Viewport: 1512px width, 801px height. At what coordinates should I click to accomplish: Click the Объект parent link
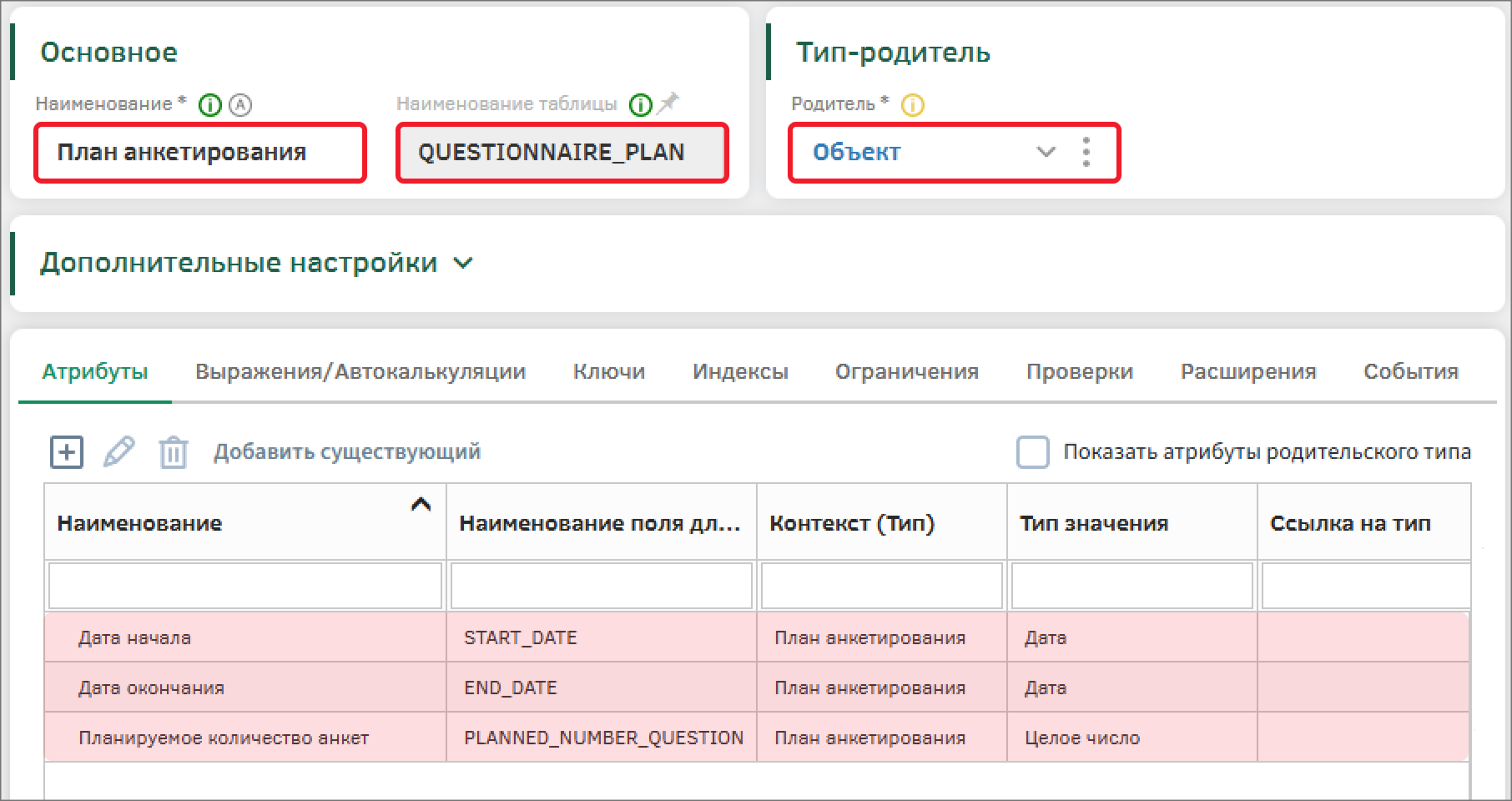point(856,152)
